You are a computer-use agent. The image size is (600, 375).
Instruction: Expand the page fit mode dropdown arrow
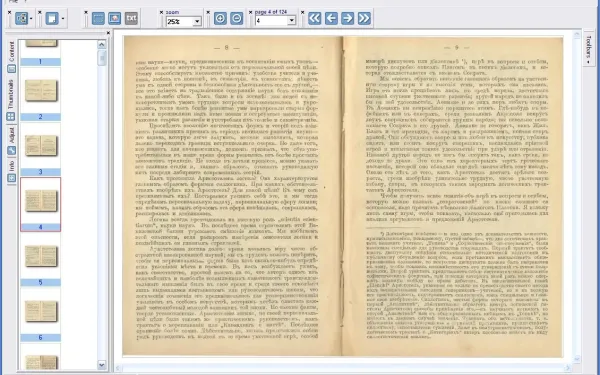pyautogui.click(x=63, y=18)
